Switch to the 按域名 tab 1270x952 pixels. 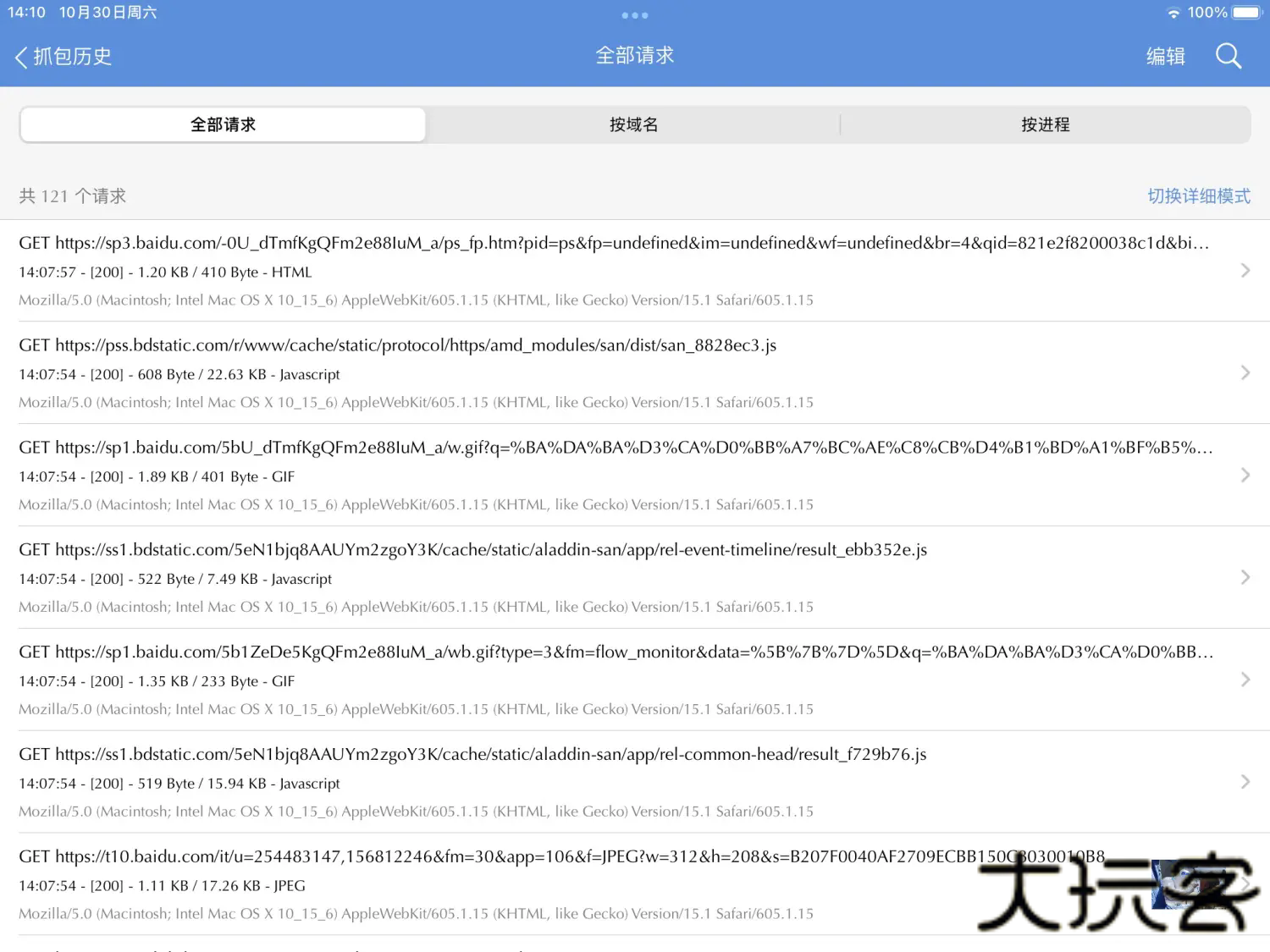click(x=633, y=124)
